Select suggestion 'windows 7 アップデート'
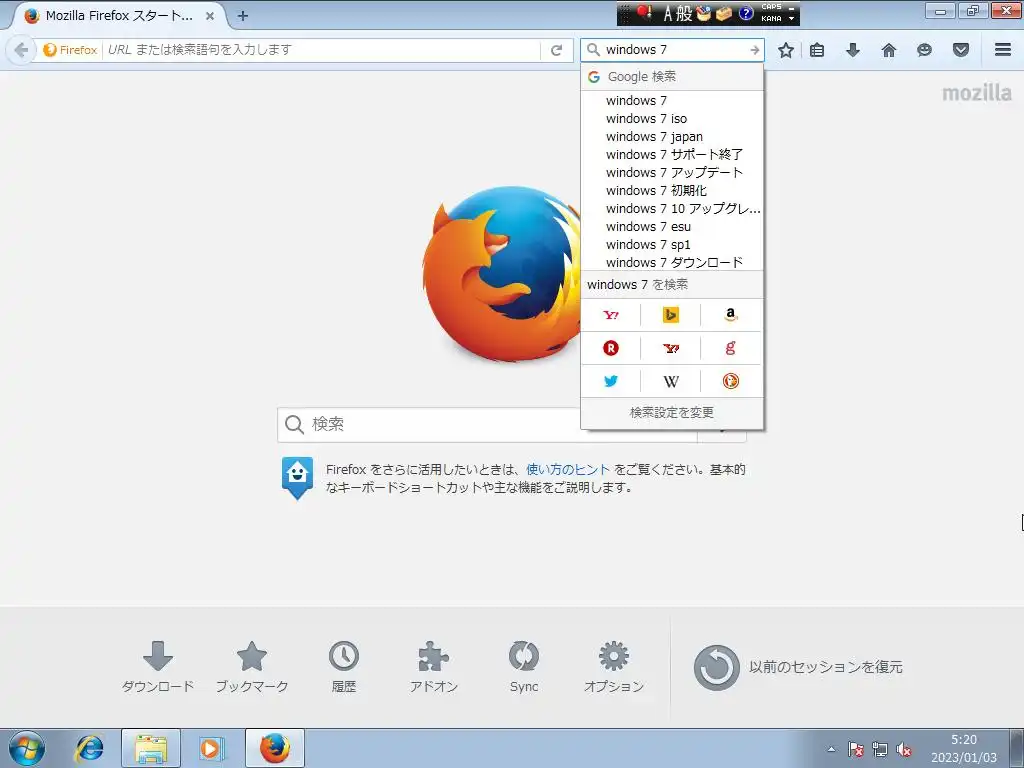 (672, 172)
